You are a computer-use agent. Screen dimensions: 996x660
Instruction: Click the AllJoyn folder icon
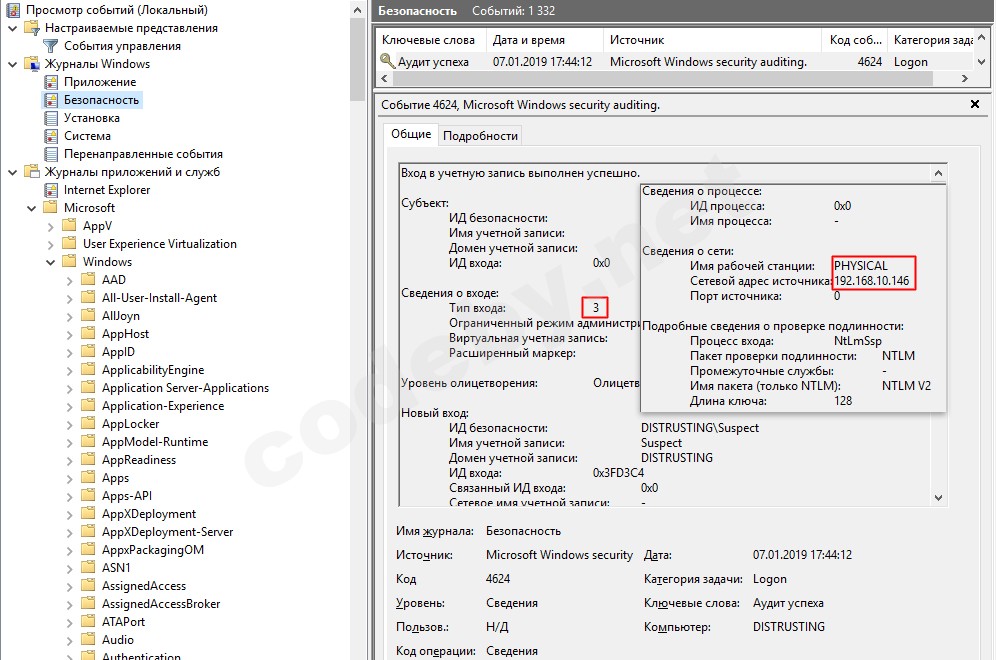pos(89,316)
